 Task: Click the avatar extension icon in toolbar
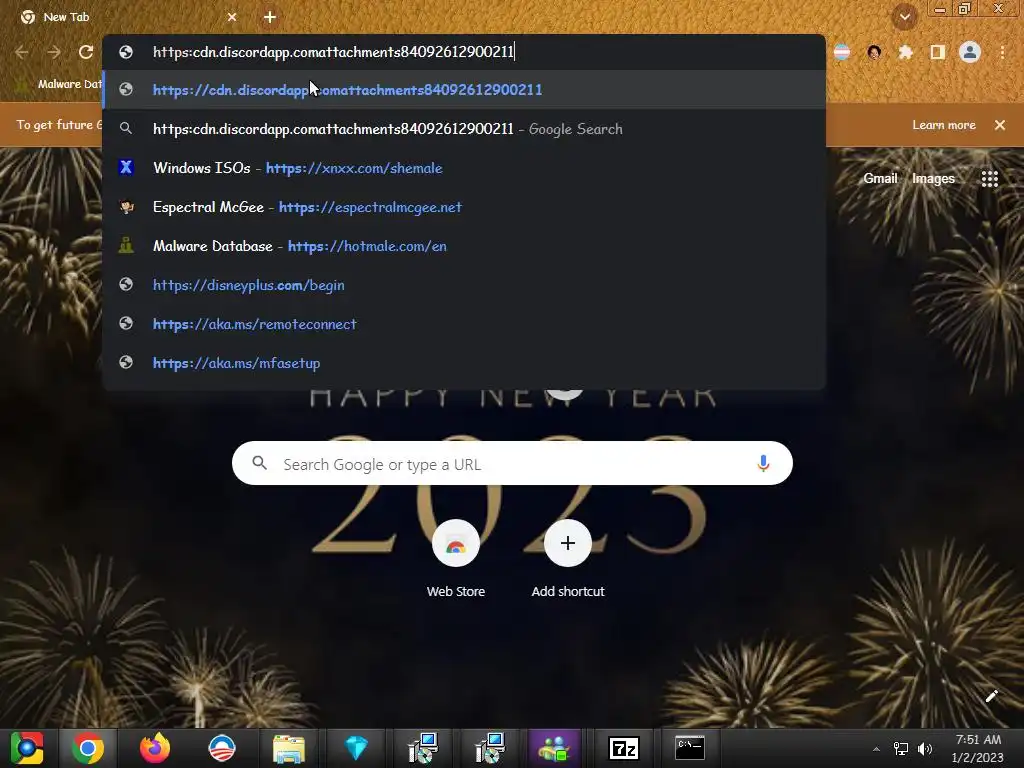(874, 52)
